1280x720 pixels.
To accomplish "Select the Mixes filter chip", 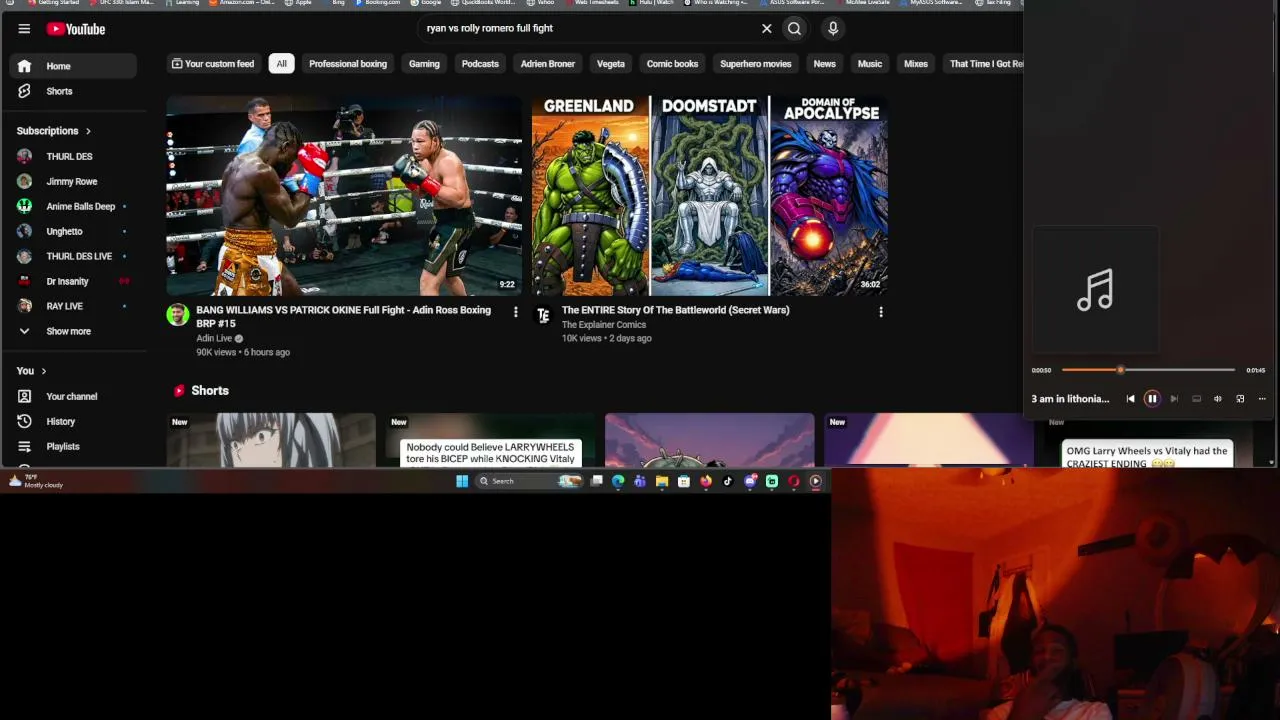I will click(x=916, y=64).
